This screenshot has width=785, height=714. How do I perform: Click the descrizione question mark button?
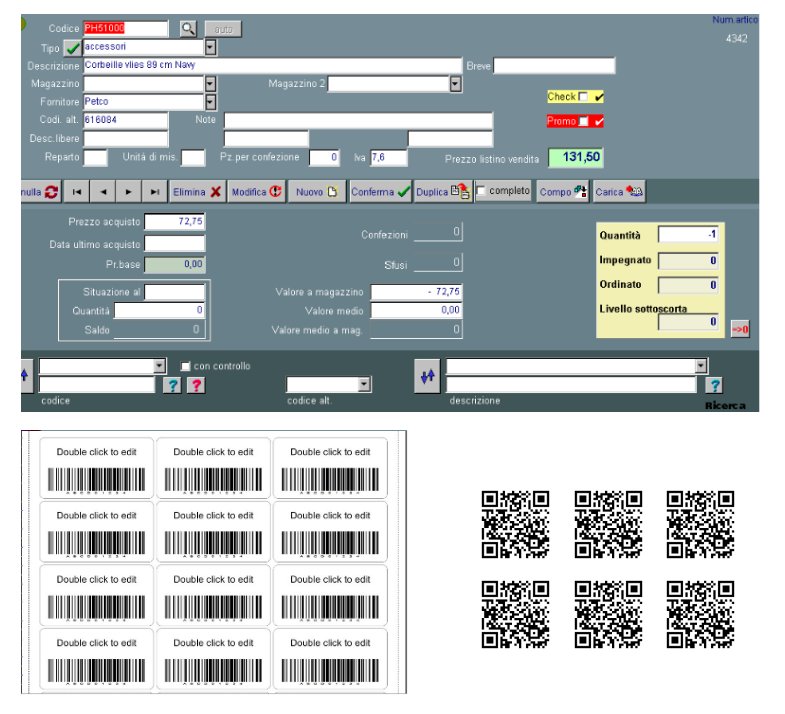point(714,385)
